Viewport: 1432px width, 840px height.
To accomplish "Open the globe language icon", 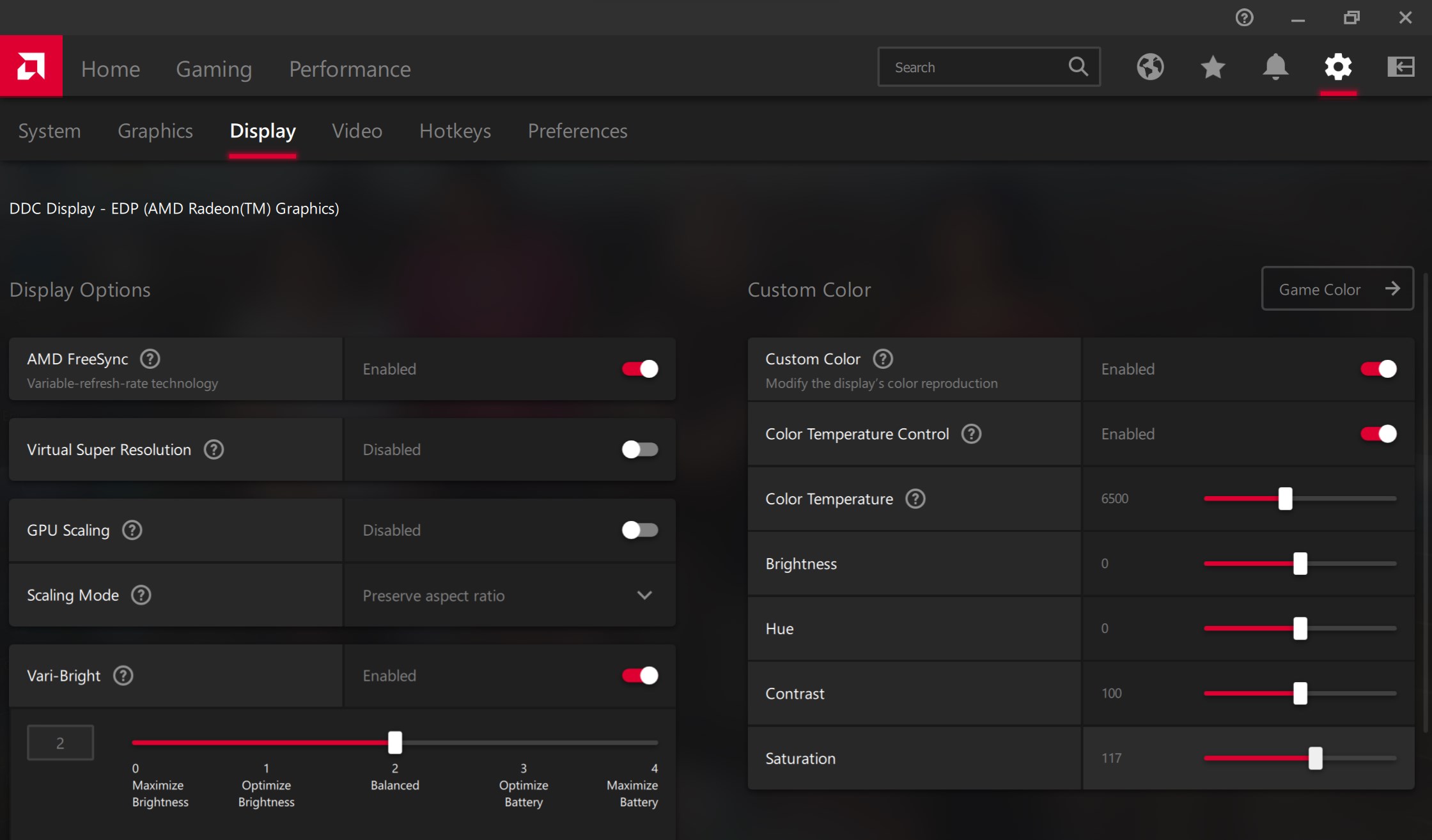I will point(1151,66).
